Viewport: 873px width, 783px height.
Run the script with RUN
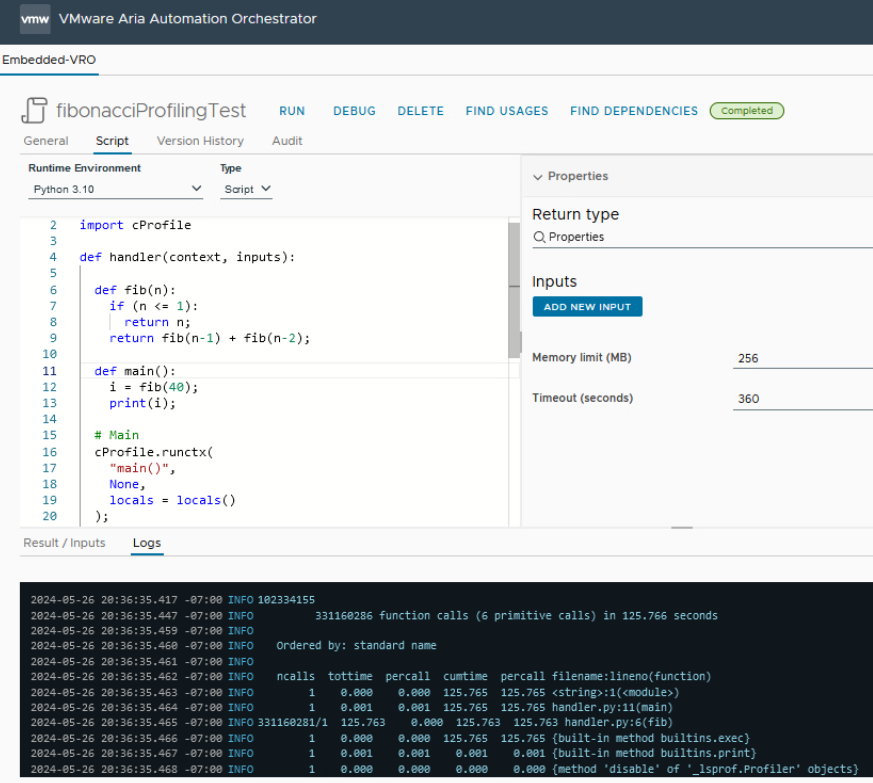coord(292,111)
